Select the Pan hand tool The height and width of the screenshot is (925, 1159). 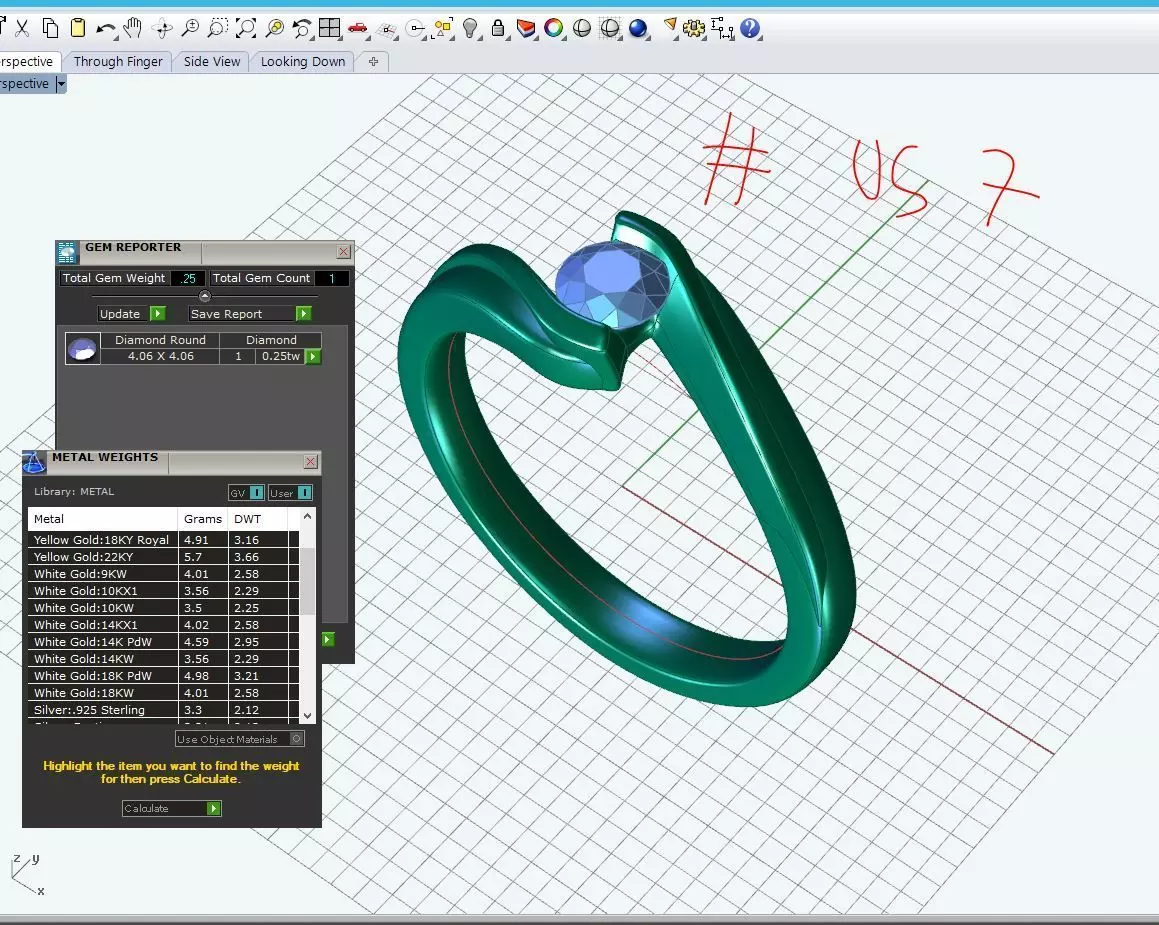pos(133,28)
